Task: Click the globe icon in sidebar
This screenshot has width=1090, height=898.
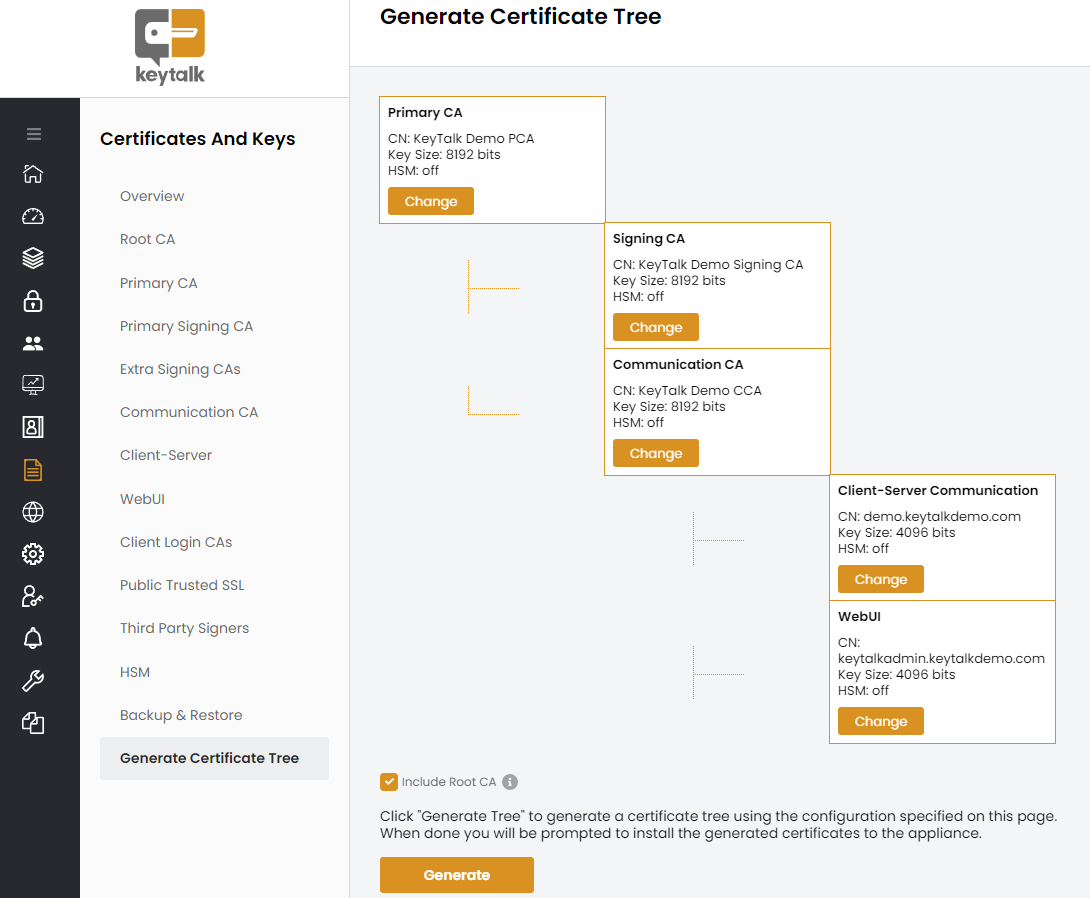Action: pyautogui.click(x=33, y=513)
